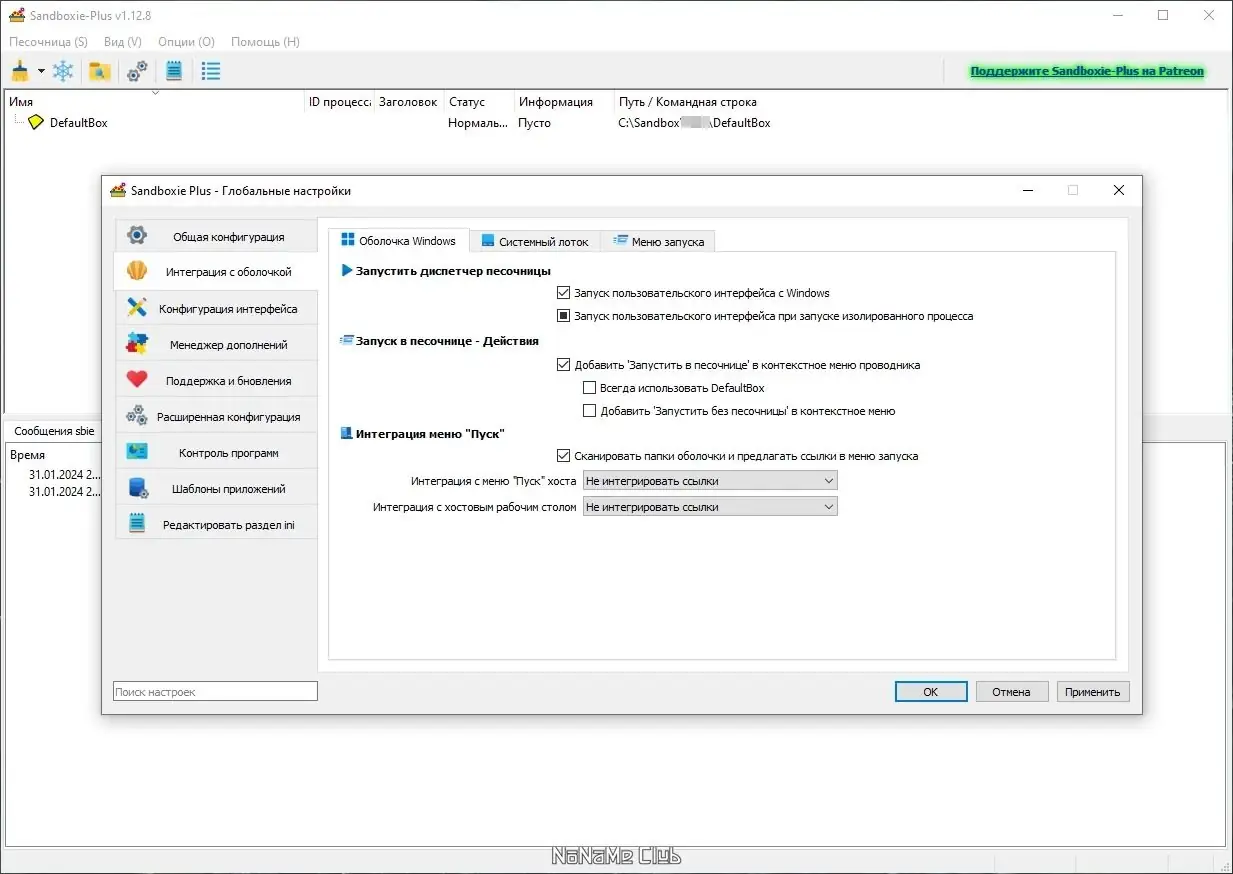
Task: Click C:\Sandbox path cell of DefaultBox
Action: click(x=694, y=122)
